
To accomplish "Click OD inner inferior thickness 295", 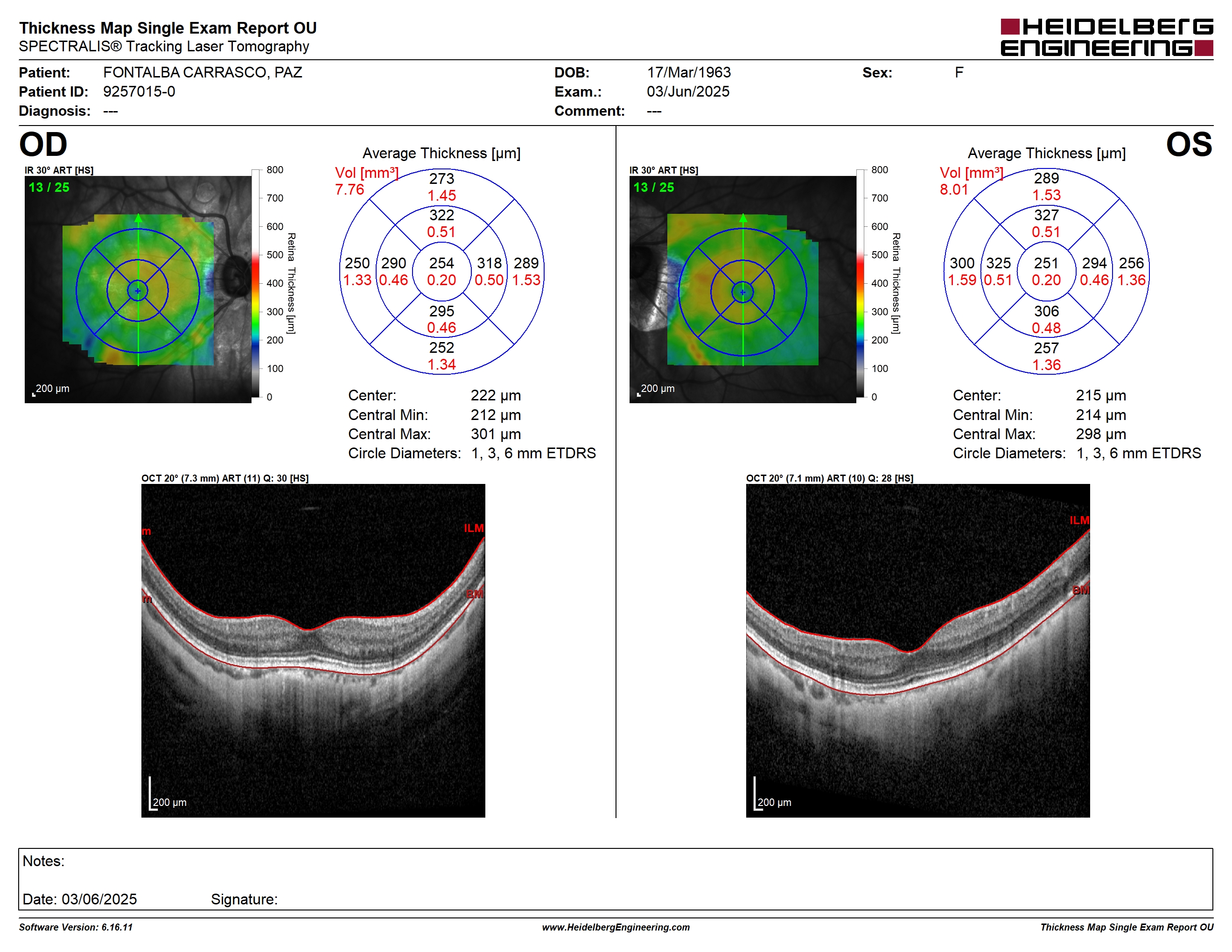I will [441, 311].
